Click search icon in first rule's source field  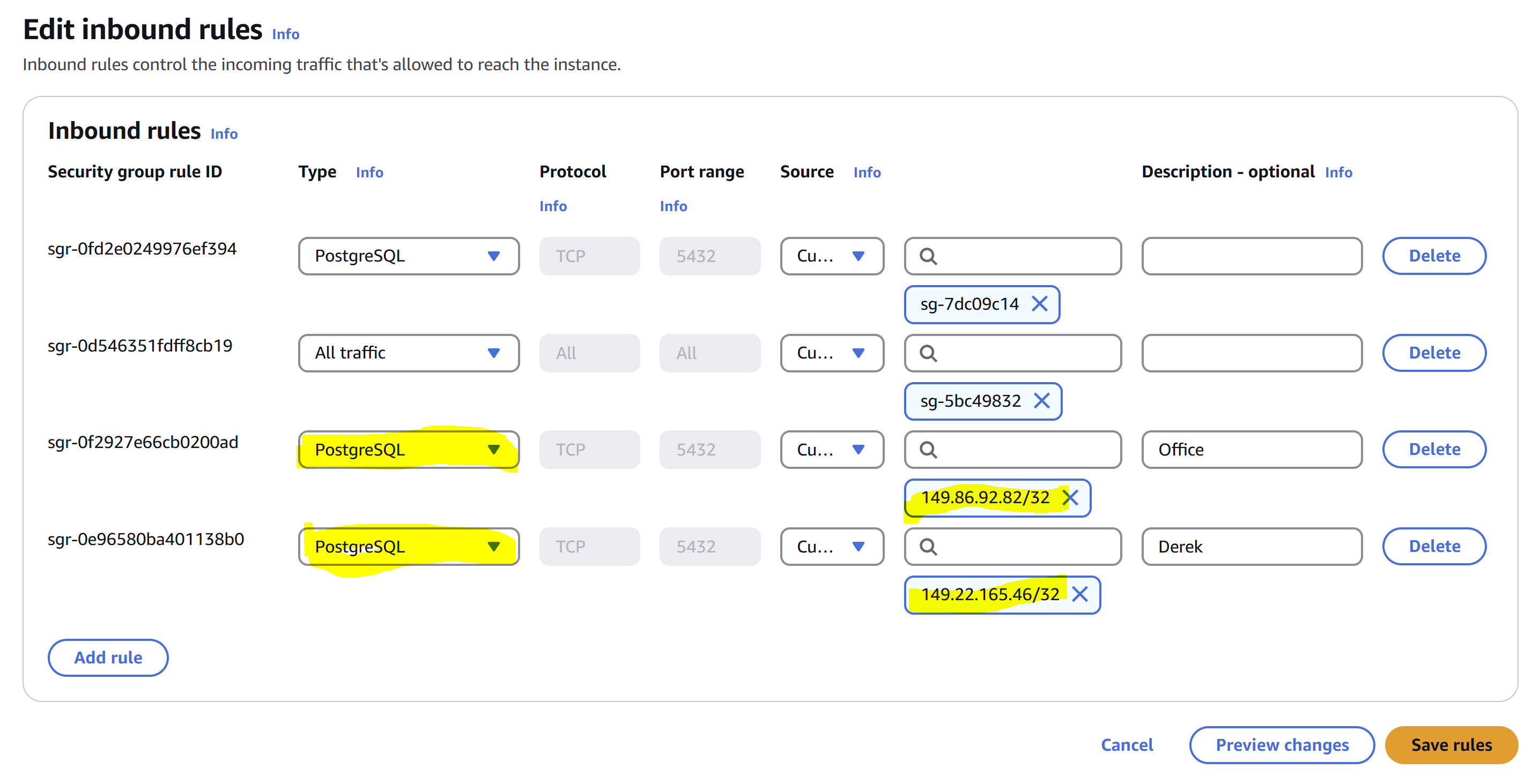coord(928,257)
